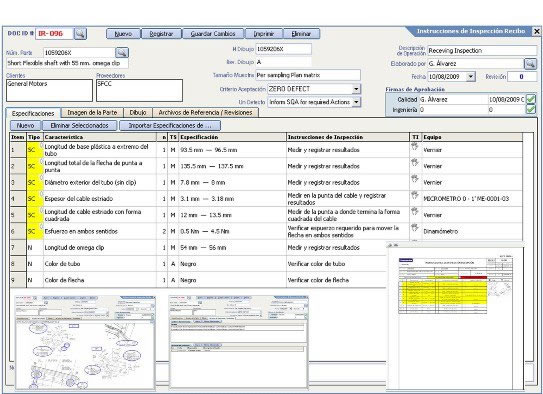
Task: Click the Tamaño Muestra field
Action: click(x=308, y=75)
